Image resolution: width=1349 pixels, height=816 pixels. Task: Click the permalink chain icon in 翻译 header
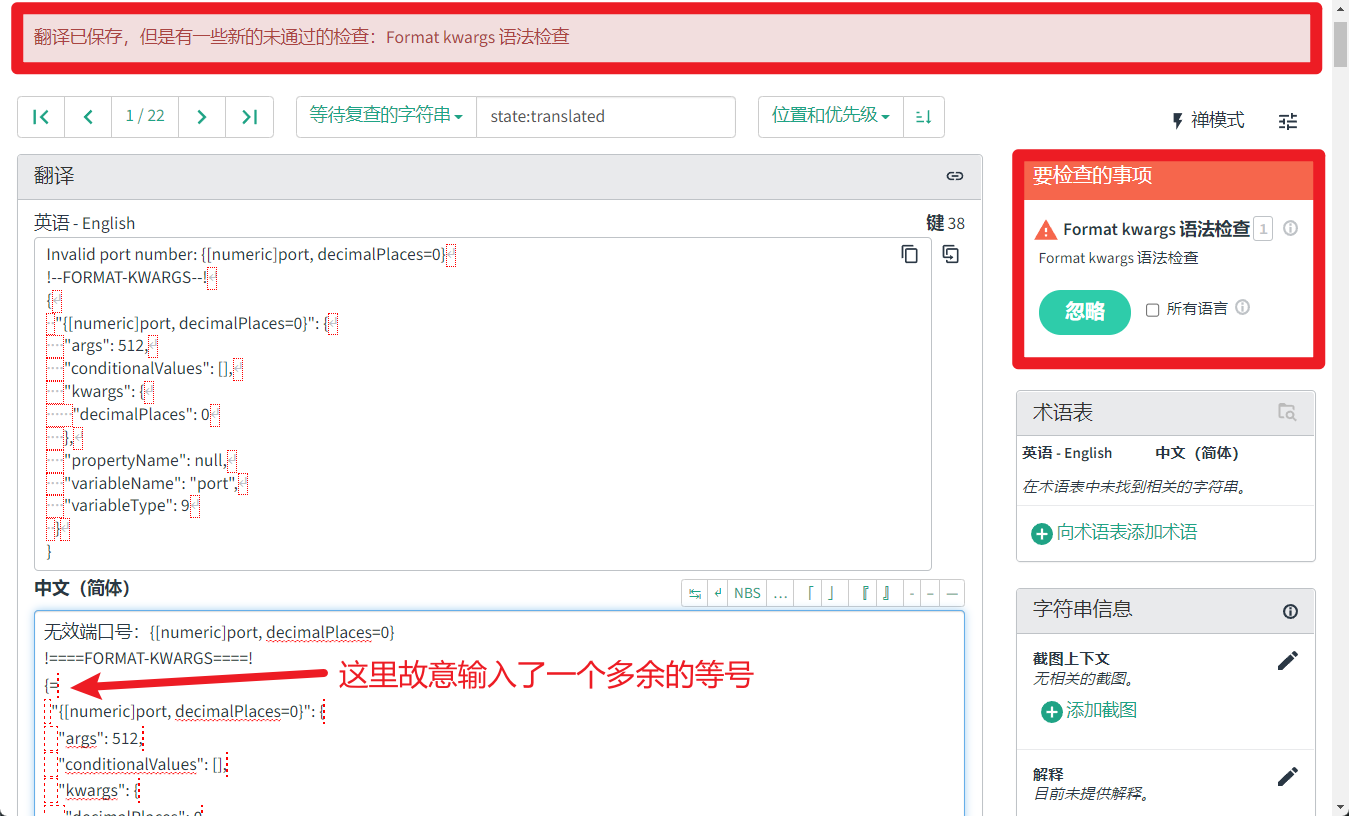[954, 176]
